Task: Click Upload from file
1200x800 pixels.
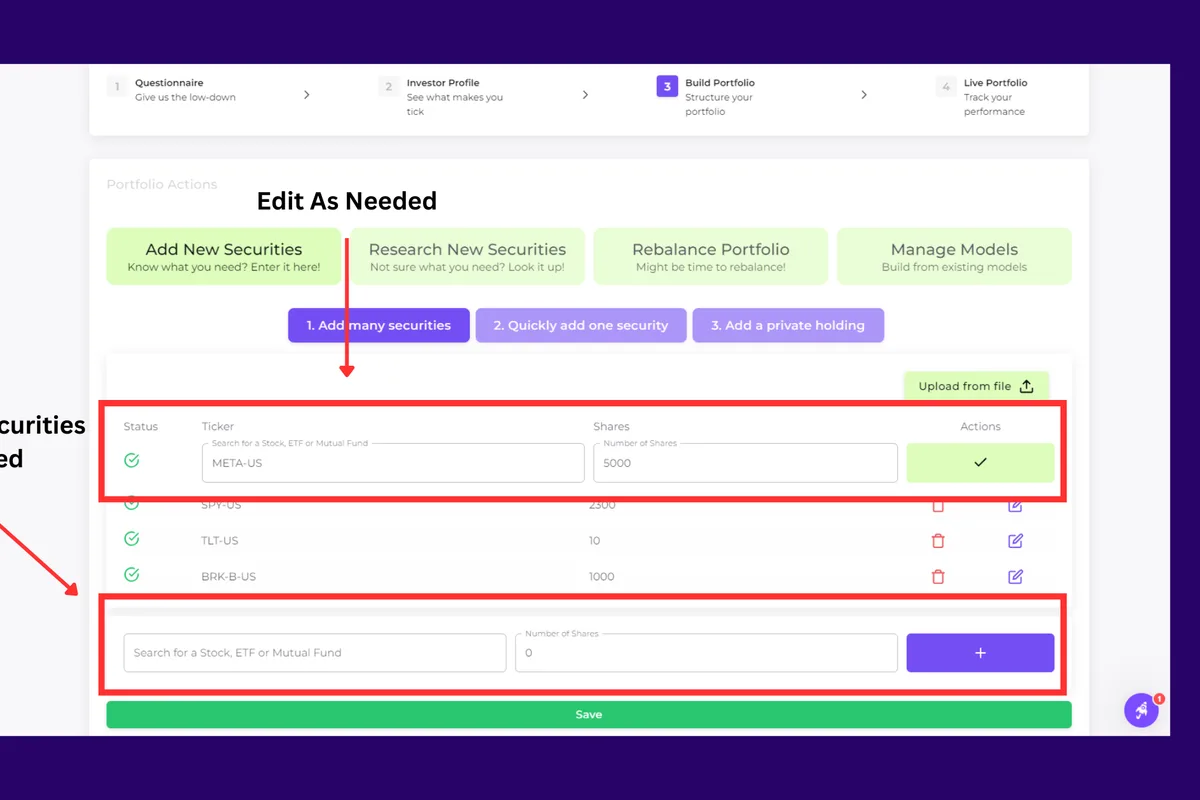Action: (975, 385)
